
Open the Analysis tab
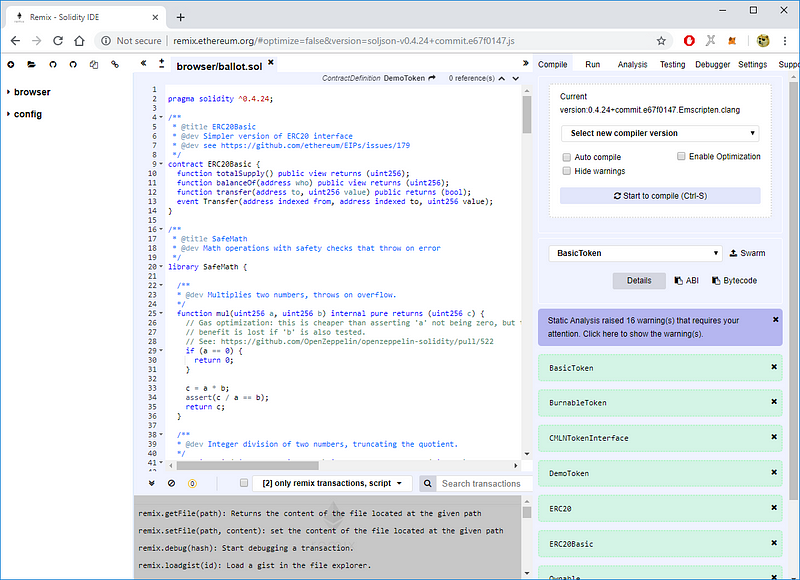coord(632,64)
